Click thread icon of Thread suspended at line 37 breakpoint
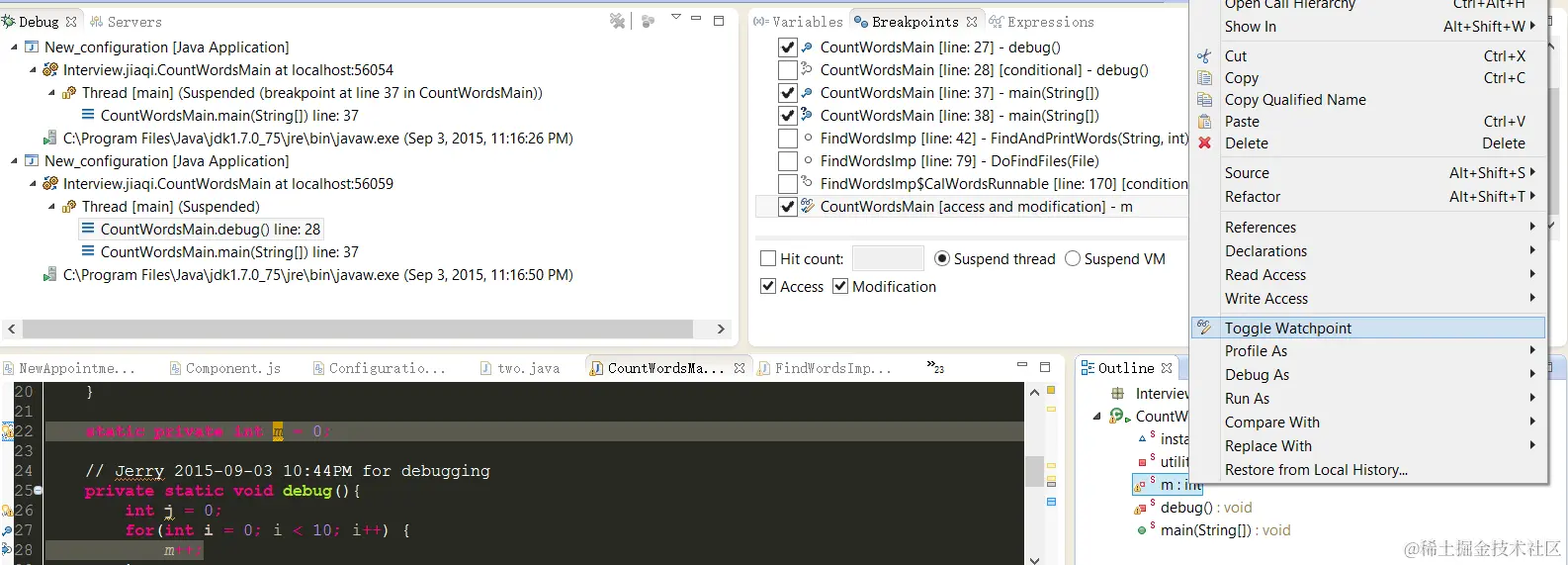The width and height of the screenshot is (1568, 565). (69, 93)
